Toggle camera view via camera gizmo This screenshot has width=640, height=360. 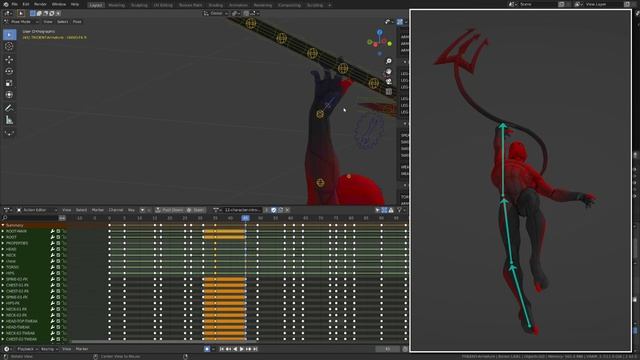click(389, 82)
